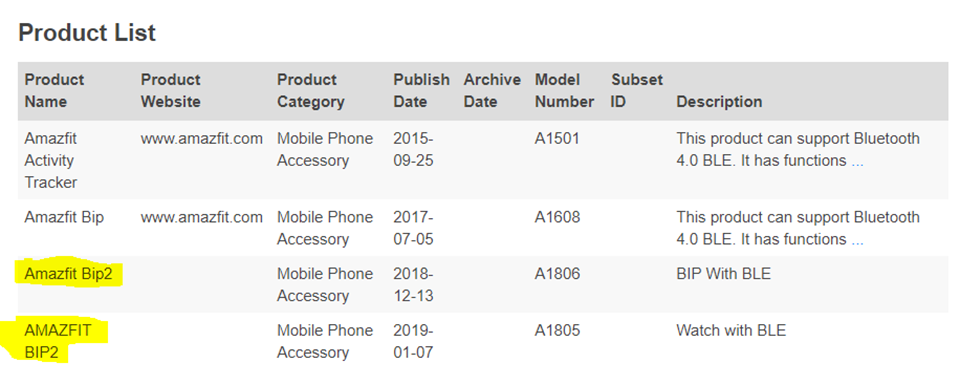Click the Product List heading

pos(87,32)
